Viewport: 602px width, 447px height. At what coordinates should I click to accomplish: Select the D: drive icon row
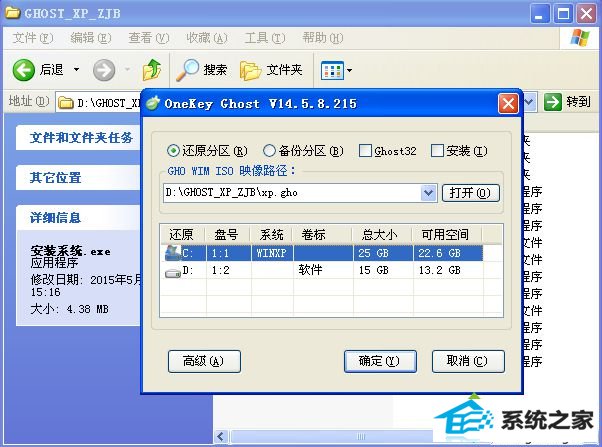173,273
